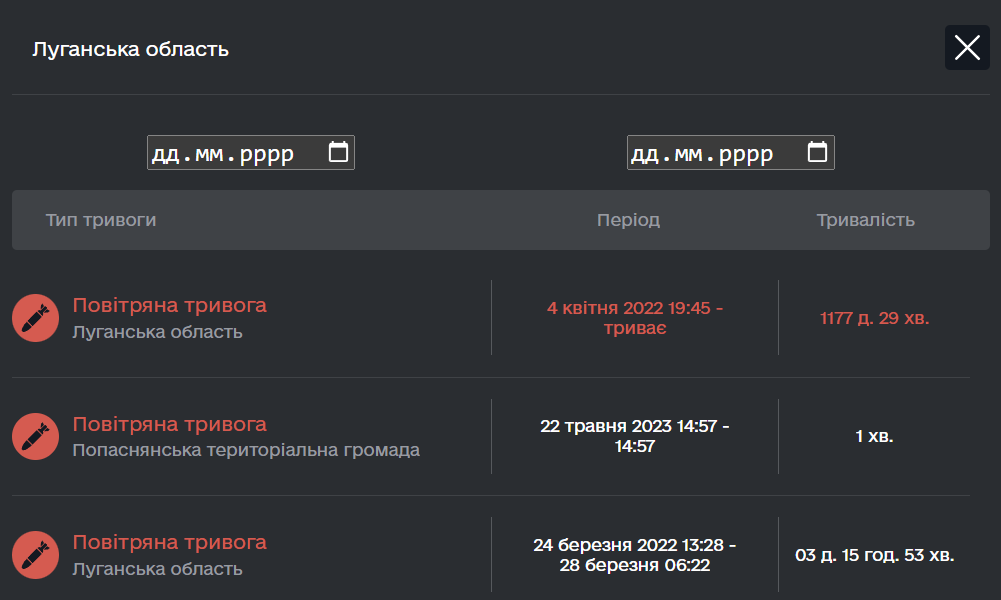Open calendar picker on right date field
The height and width of the screenshot is (600, 1001).
coord(817,153)
